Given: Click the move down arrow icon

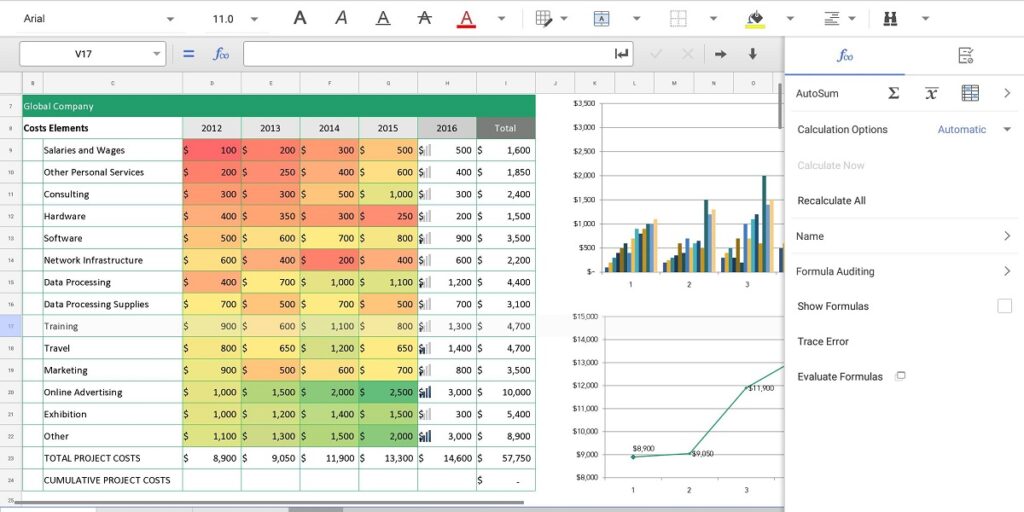Looking at the screenshot, I should tap(753, 54).
